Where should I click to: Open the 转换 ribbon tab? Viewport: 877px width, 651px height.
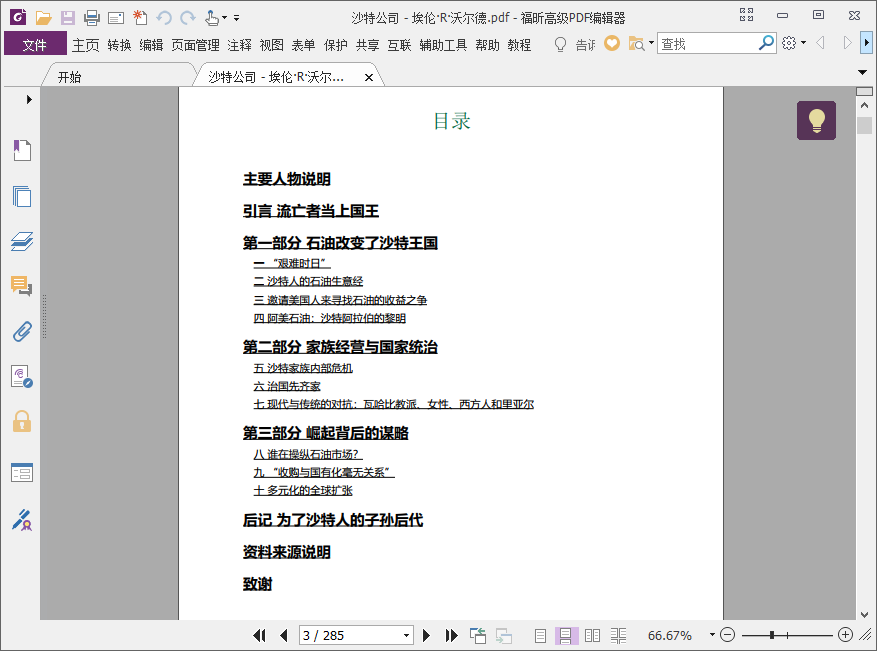pyautogui.click(x=119, y=45)
